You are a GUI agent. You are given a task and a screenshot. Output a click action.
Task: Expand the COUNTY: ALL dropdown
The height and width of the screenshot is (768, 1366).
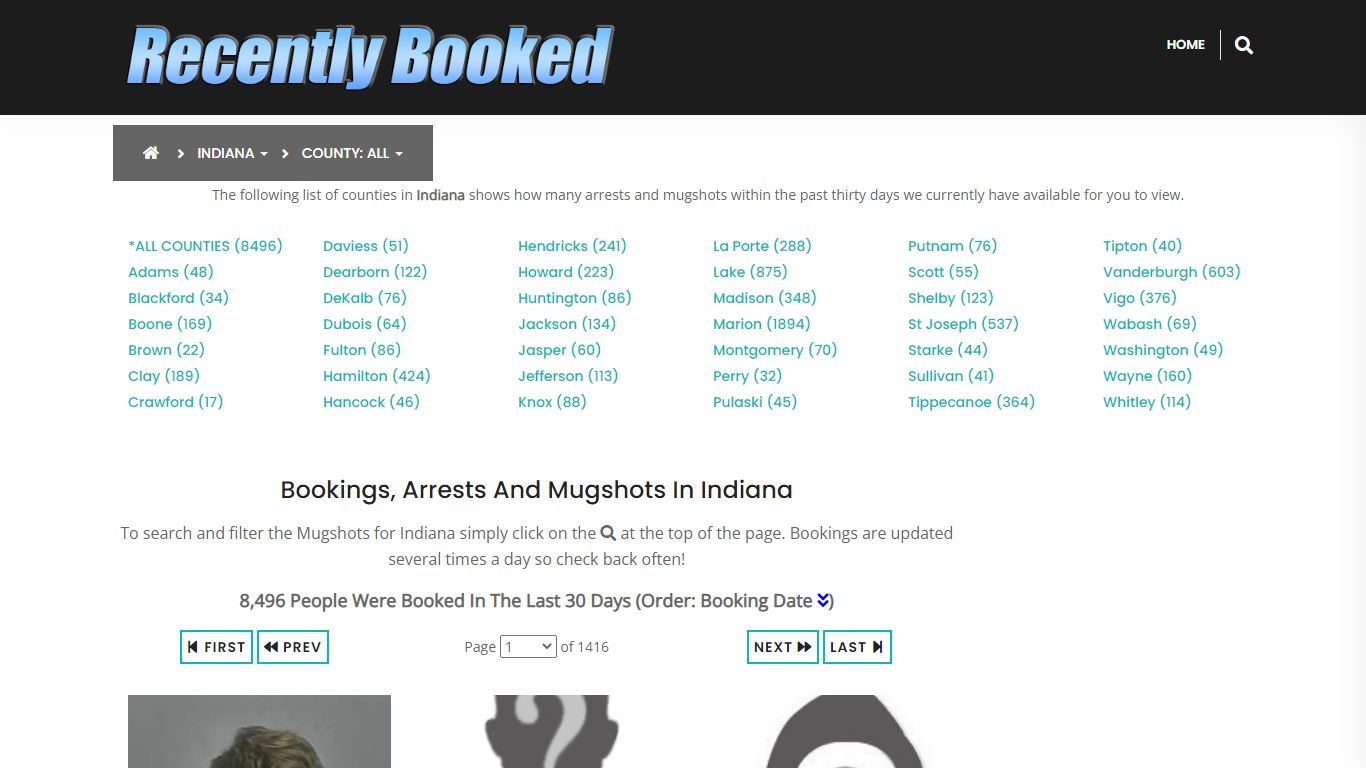tap(352, 153)
